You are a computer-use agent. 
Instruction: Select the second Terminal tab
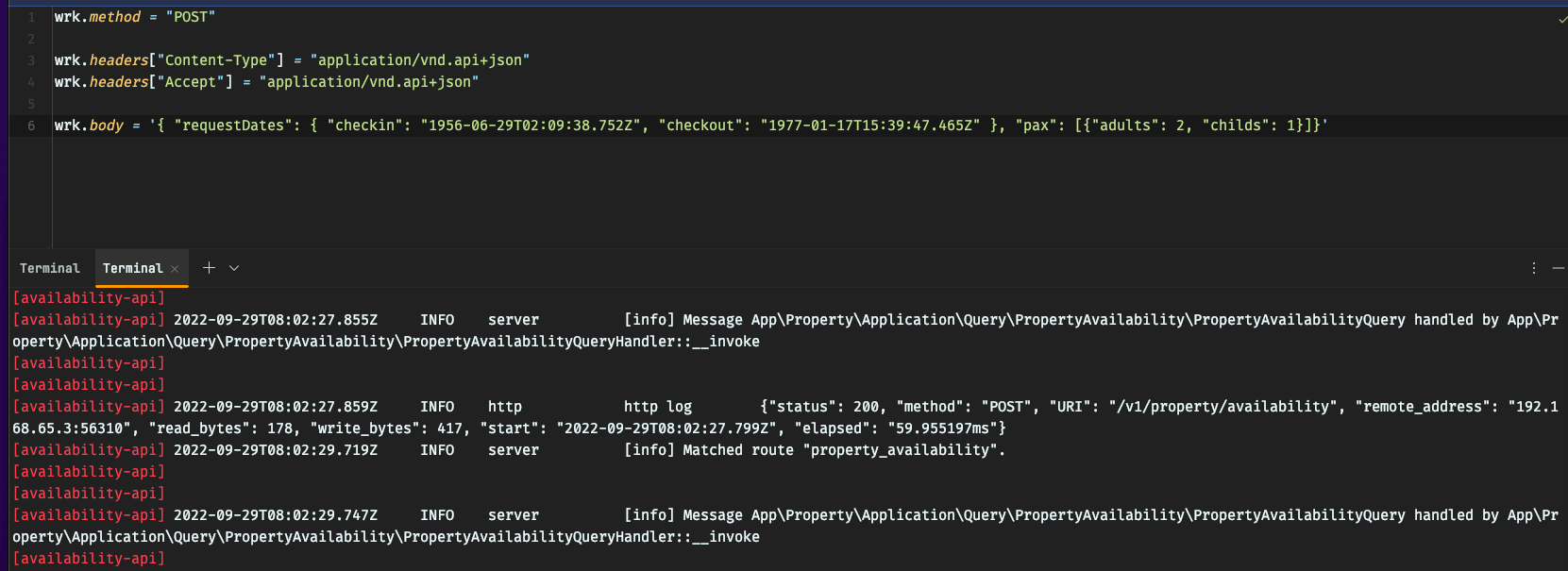(x=135, y=268)
